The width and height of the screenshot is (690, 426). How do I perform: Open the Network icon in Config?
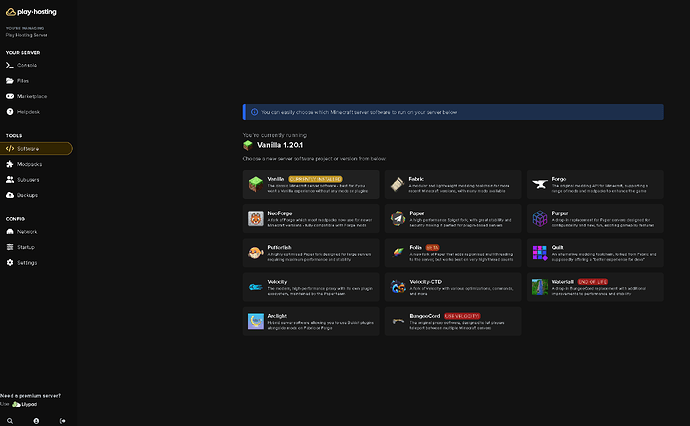(x=10, y=231)
